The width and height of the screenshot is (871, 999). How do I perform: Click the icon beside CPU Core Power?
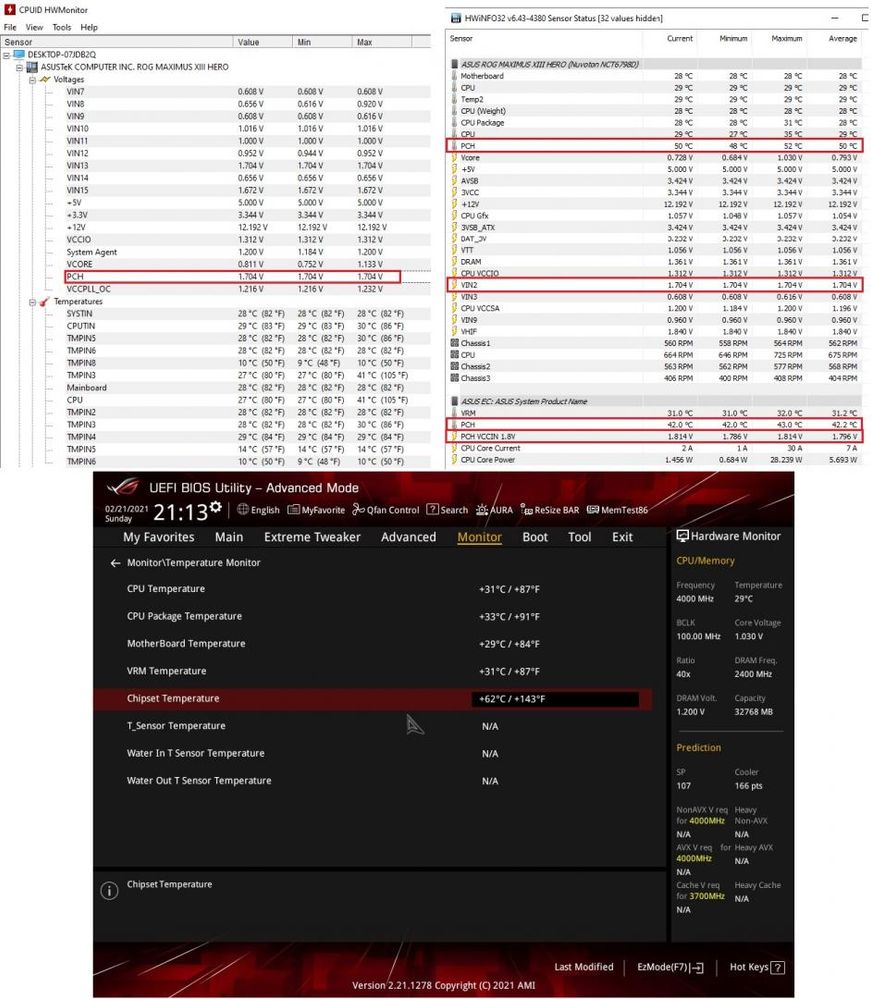[454, 459]
